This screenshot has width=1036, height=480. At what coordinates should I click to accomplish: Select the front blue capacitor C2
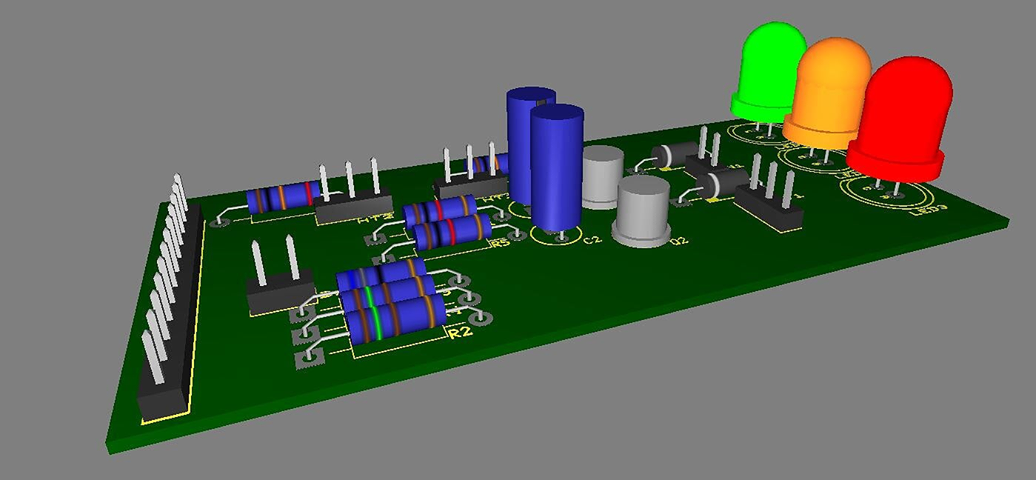(x=557, y=168)
